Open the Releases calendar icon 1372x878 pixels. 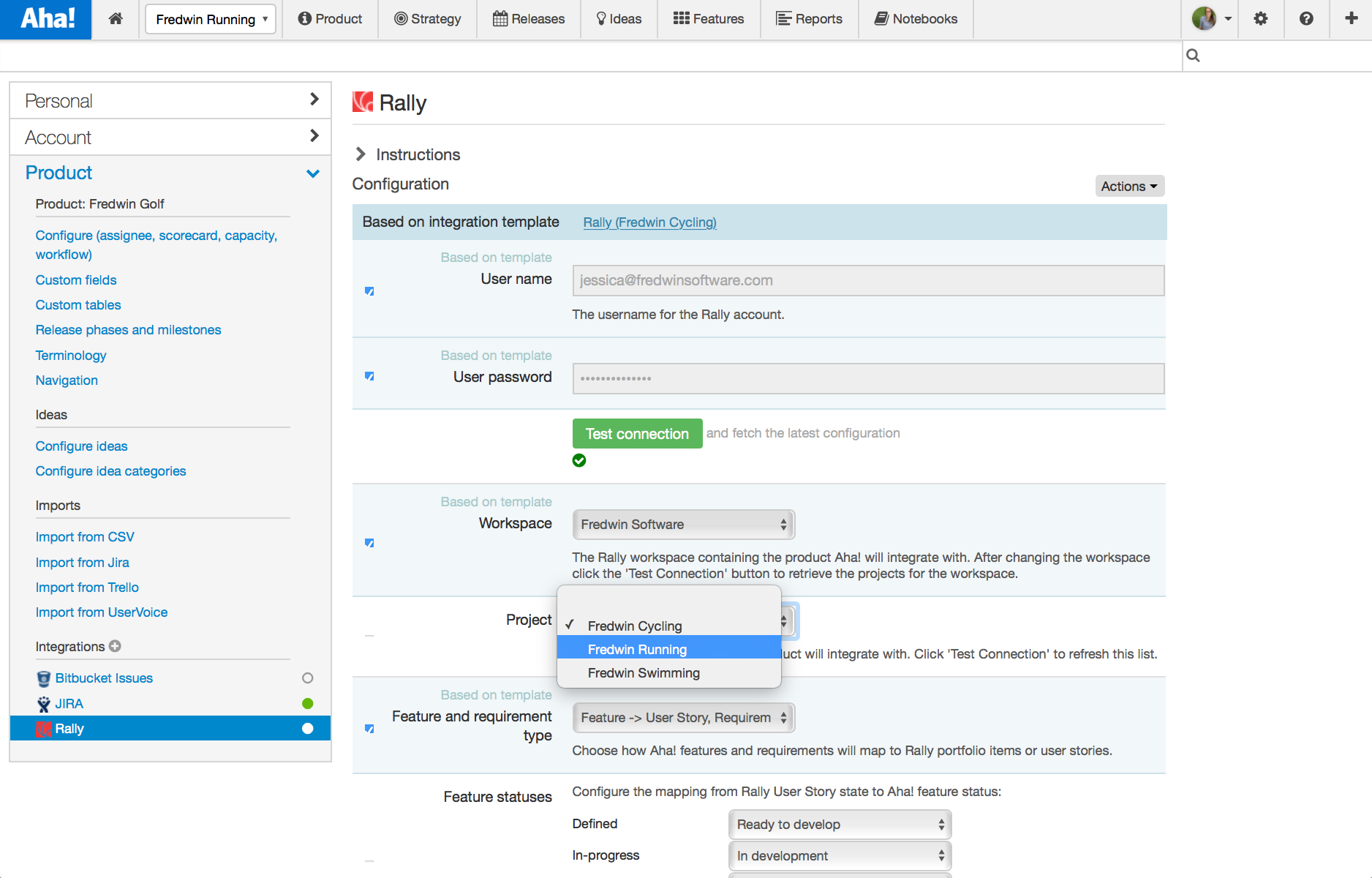click(x=500, y=19)
